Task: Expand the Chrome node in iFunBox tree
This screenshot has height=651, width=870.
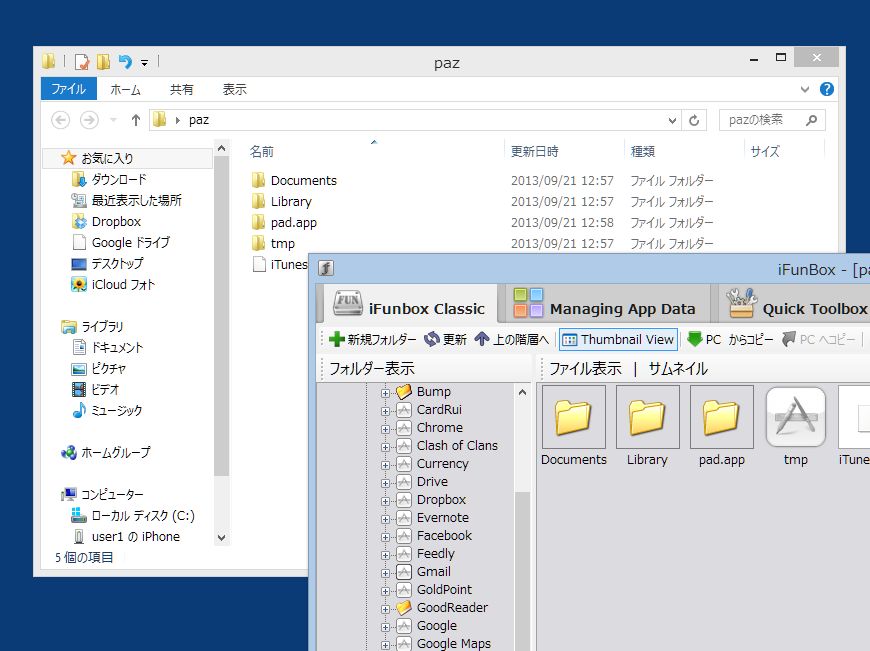Action: click(385, 429)
